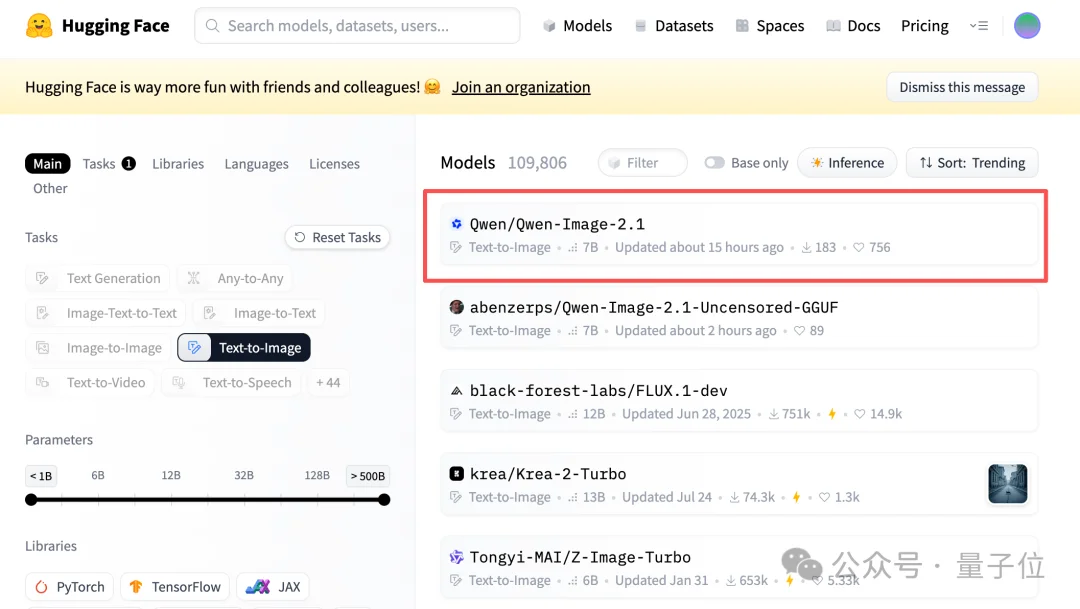Click the black-forest-labs organization icon
The image size is (1080, 609).
click(456, 391)
